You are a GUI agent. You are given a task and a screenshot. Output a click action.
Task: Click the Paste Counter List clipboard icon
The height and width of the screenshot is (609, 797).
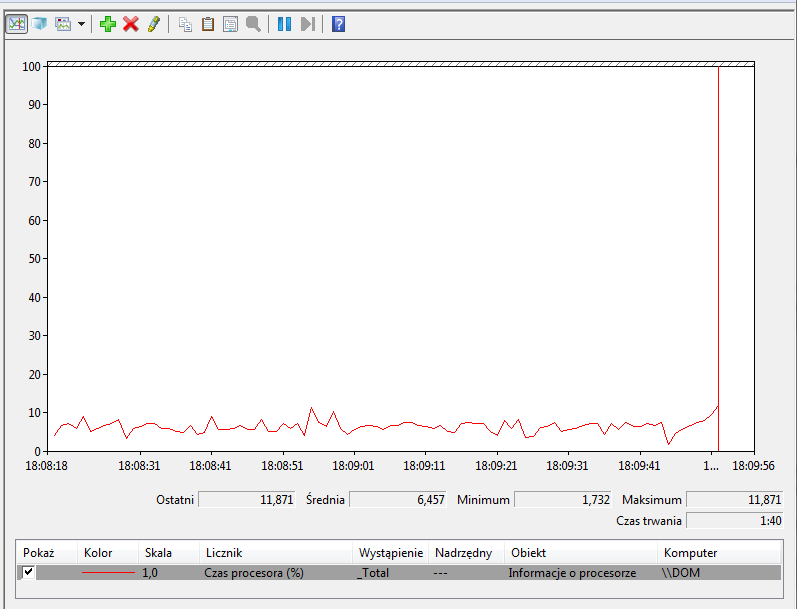[x=208, y=23]
